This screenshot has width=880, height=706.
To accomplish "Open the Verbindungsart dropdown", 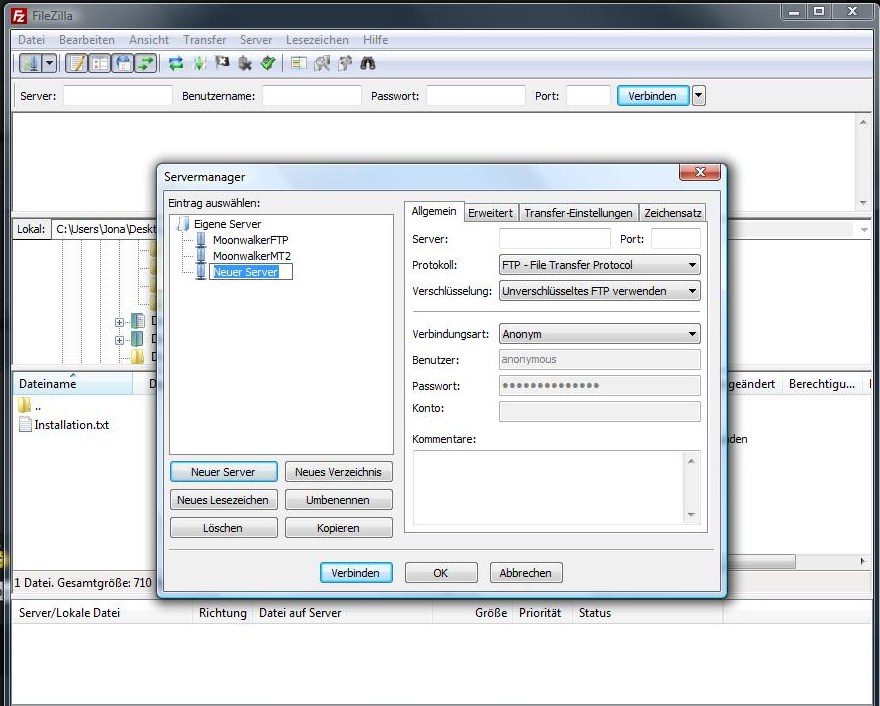I will 599,334.
